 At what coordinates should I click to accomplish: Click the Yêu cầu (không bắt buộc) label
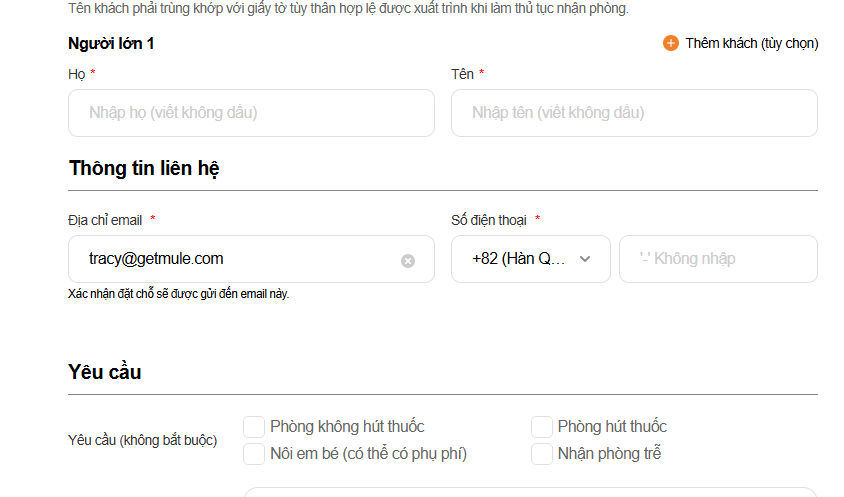point(142,440)
